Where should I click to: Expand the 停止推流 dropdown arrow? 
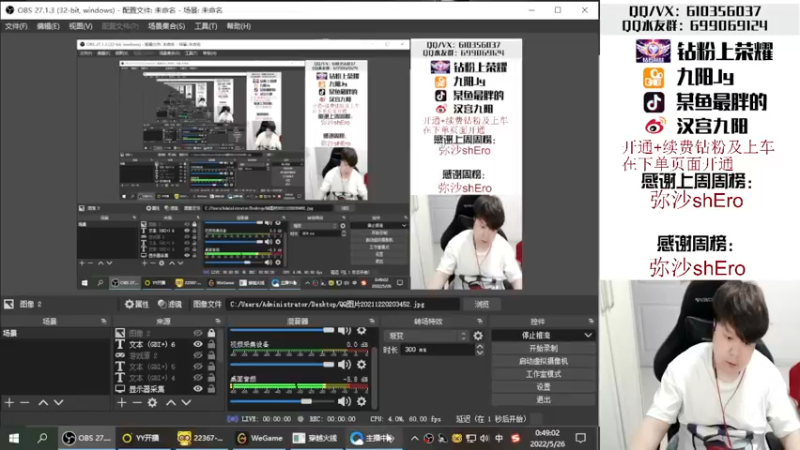(588, 335)
